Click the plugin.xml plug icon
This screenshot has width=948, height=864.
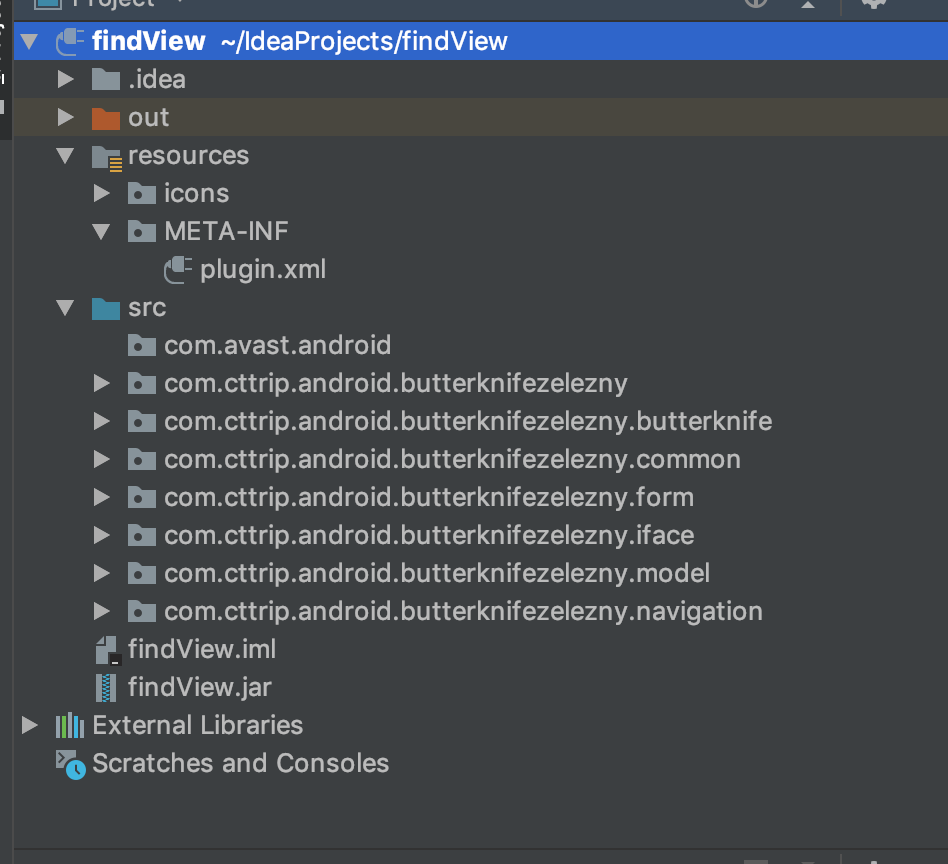pyautogui.click(x=178, y=270)
